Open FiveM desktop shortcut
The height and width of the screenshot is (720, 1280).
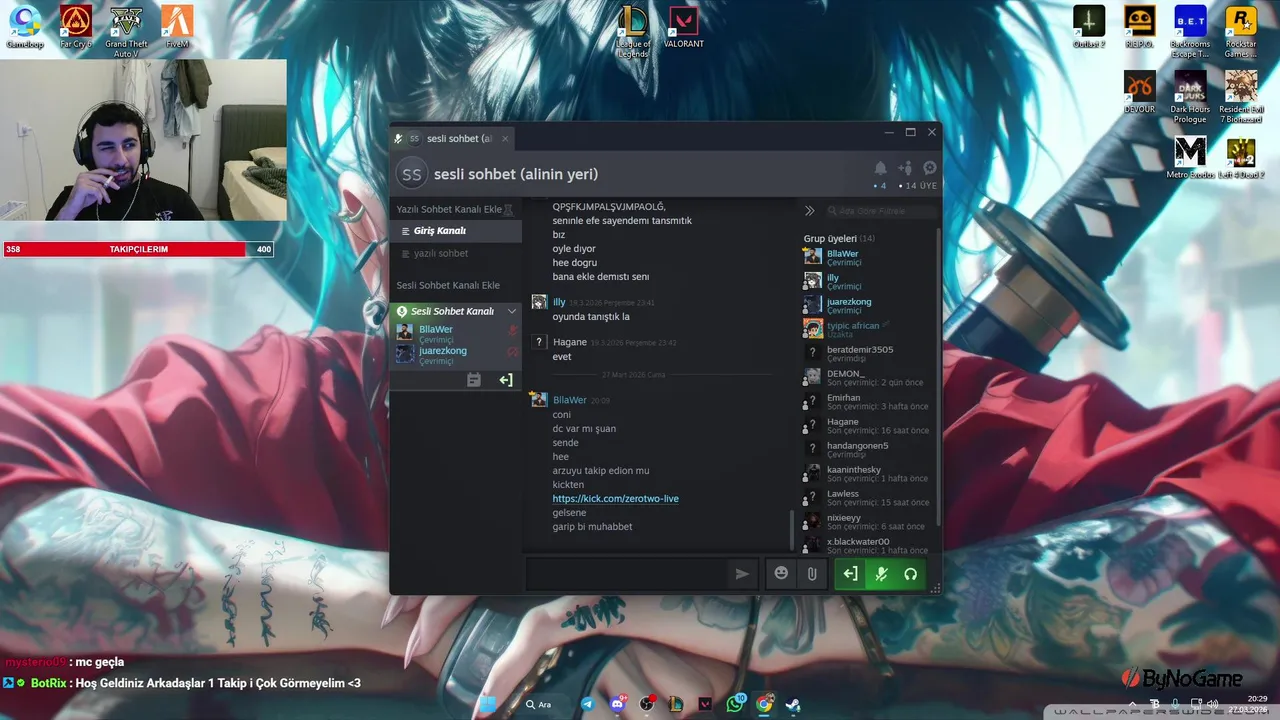(177, 27)
